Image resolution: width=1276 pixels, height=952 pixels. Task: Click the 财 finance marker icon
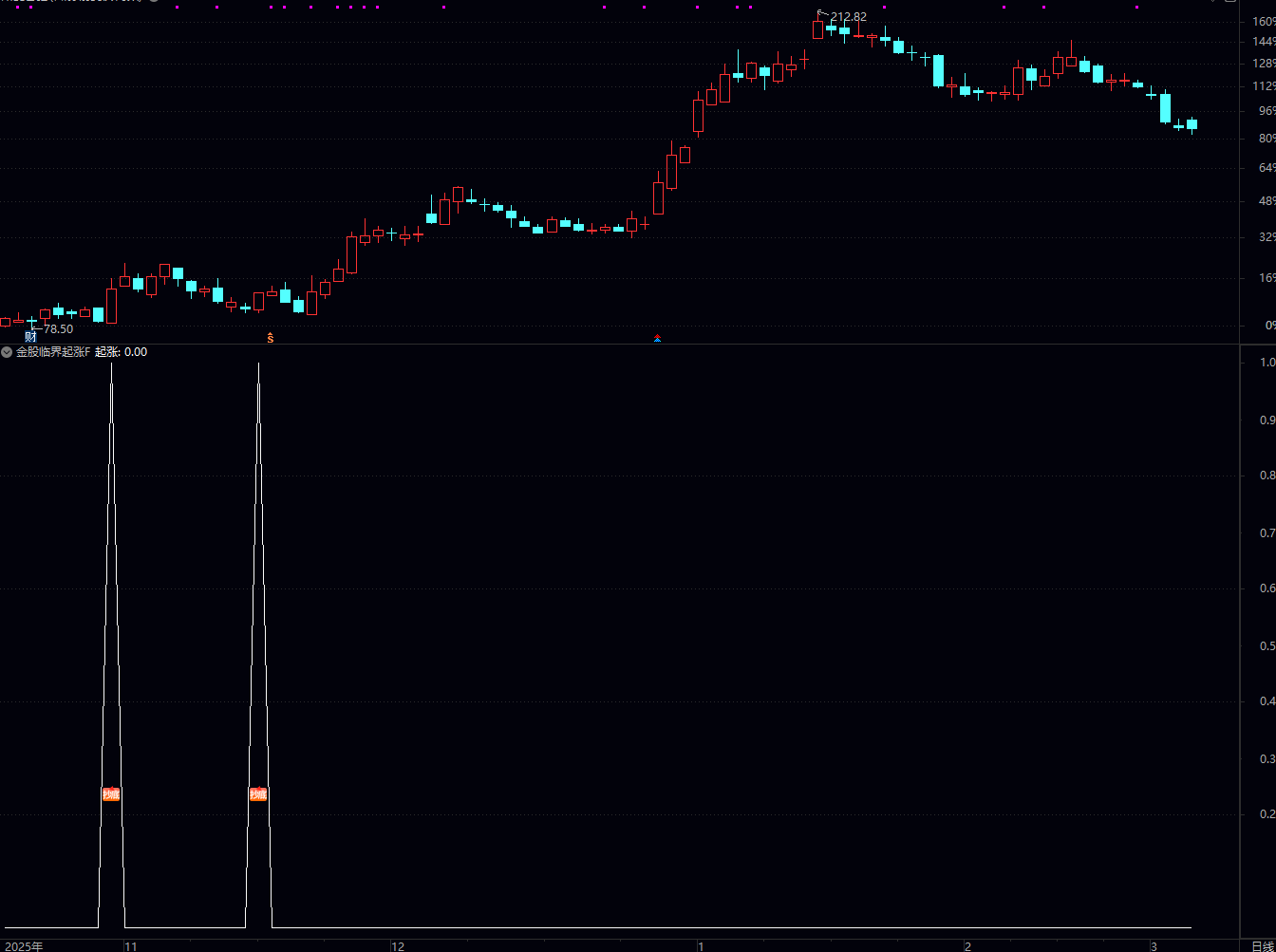(x=30, y=336)
